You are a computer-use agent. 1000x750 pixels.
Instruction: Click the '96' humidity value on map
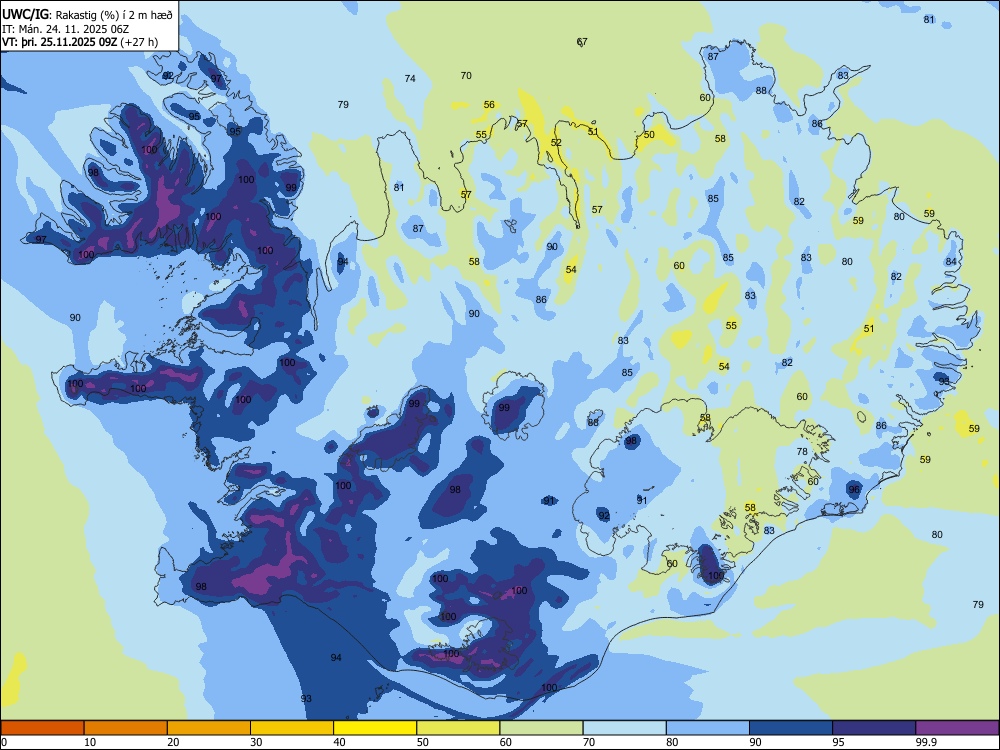tap(854, 489)
